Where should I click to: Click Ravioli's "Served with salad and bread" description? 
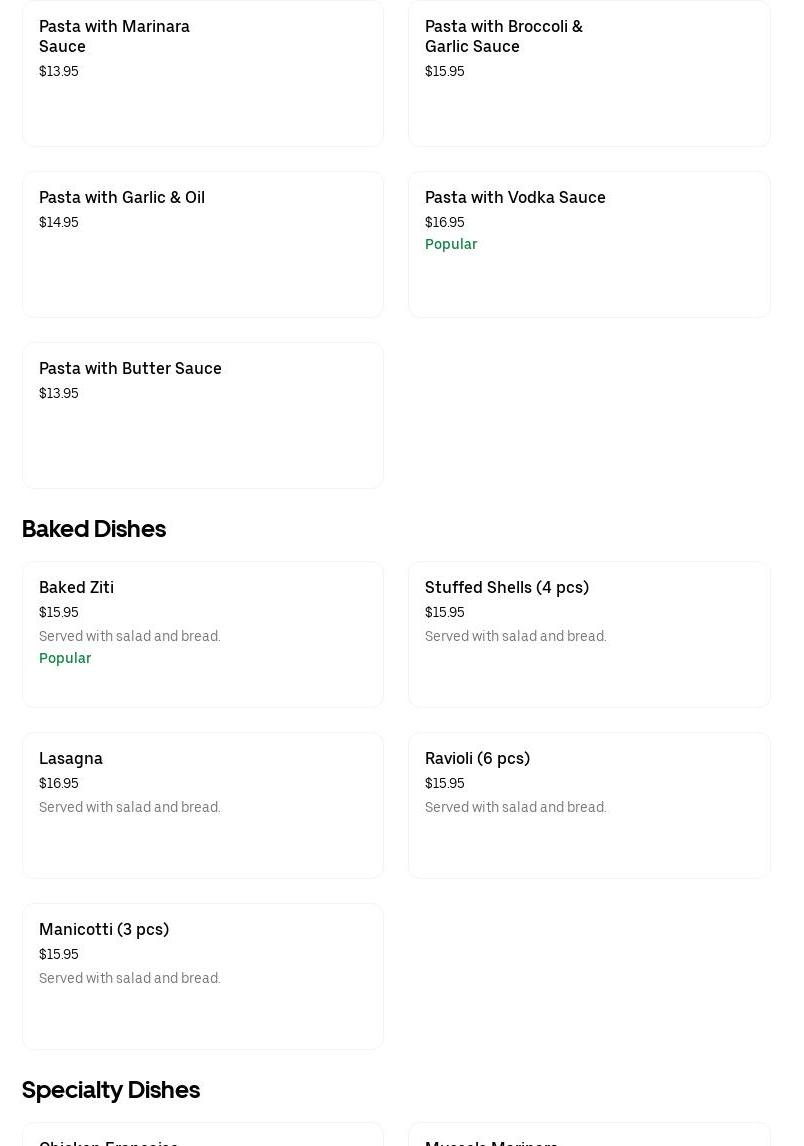point(515,808)
